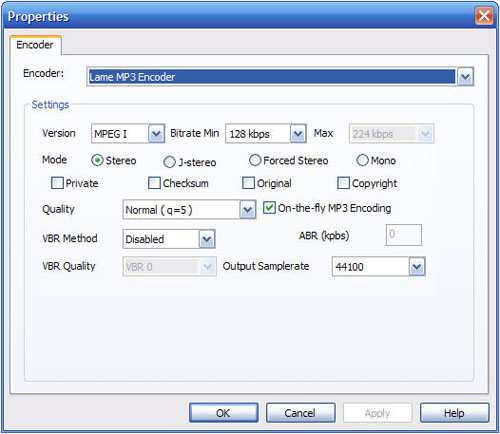Close the Properties dialog window

click(484, 16)
